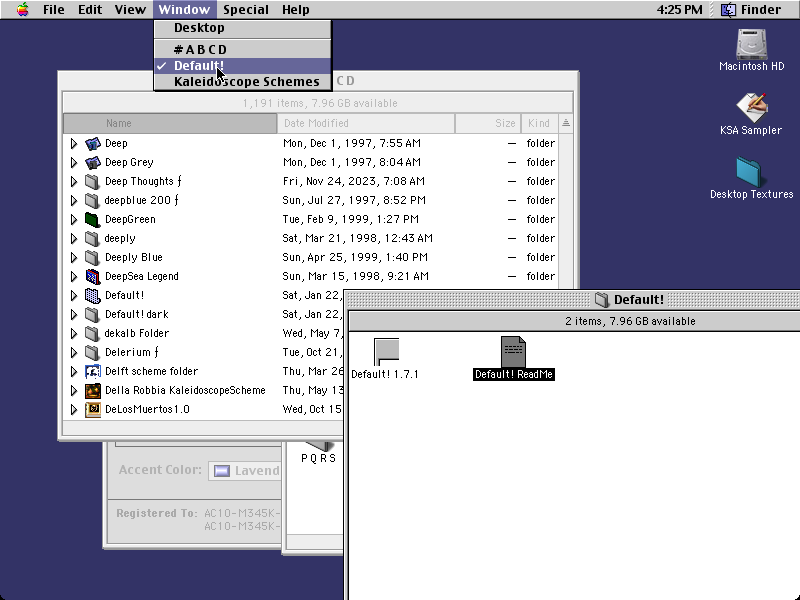This screenshot has height=600, width=800.
Task: Sort list by Date Modified column
Action: click(366, 123)
